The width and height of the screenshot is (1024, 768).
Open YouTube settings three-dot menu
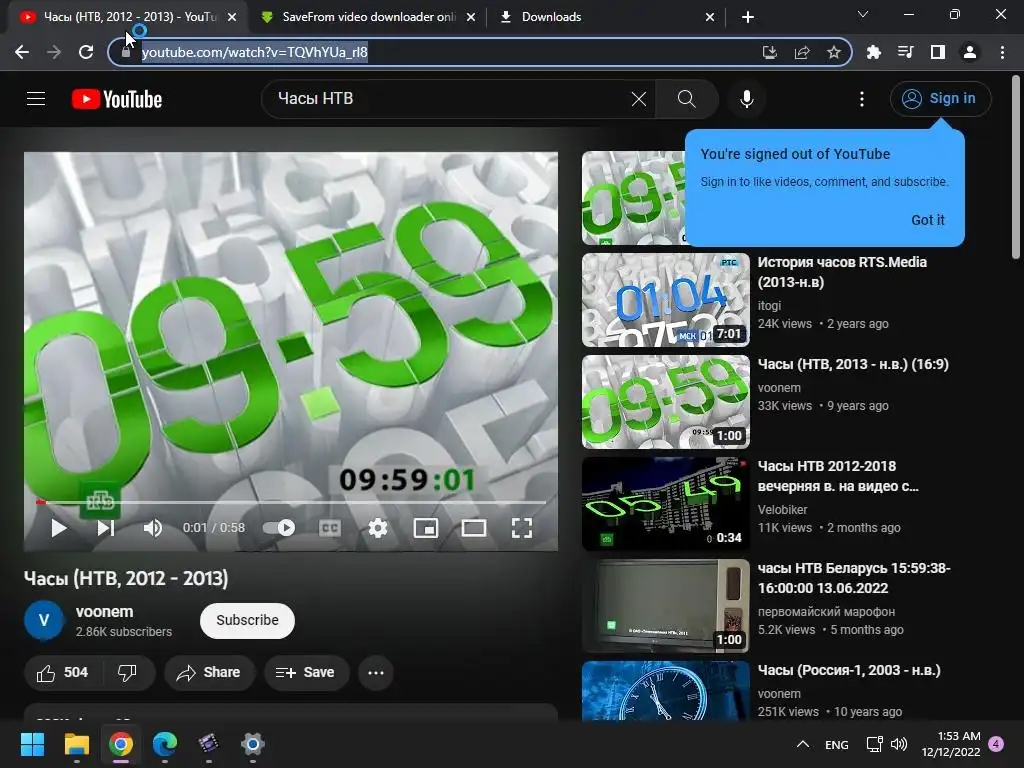pos(862,99)
